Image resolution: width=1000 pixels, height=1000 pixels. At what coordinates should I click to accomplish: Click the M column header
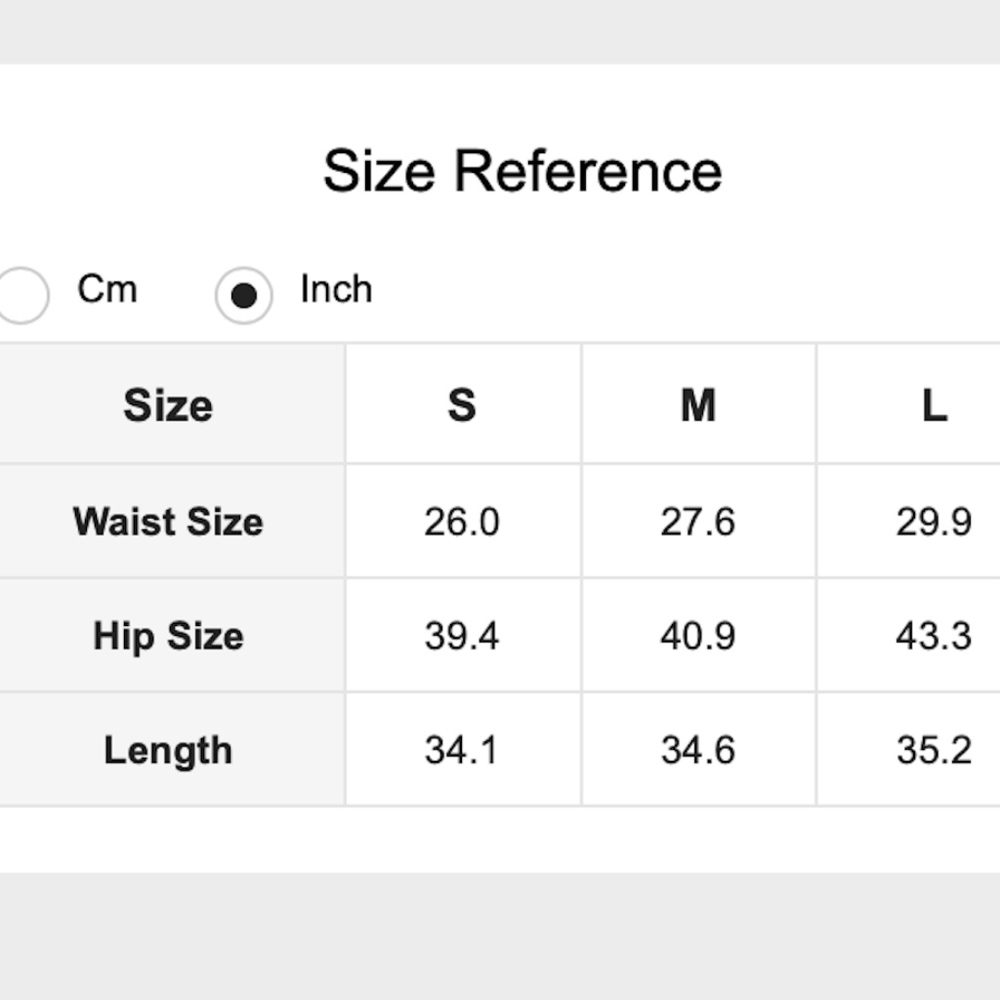click(698, 406)
